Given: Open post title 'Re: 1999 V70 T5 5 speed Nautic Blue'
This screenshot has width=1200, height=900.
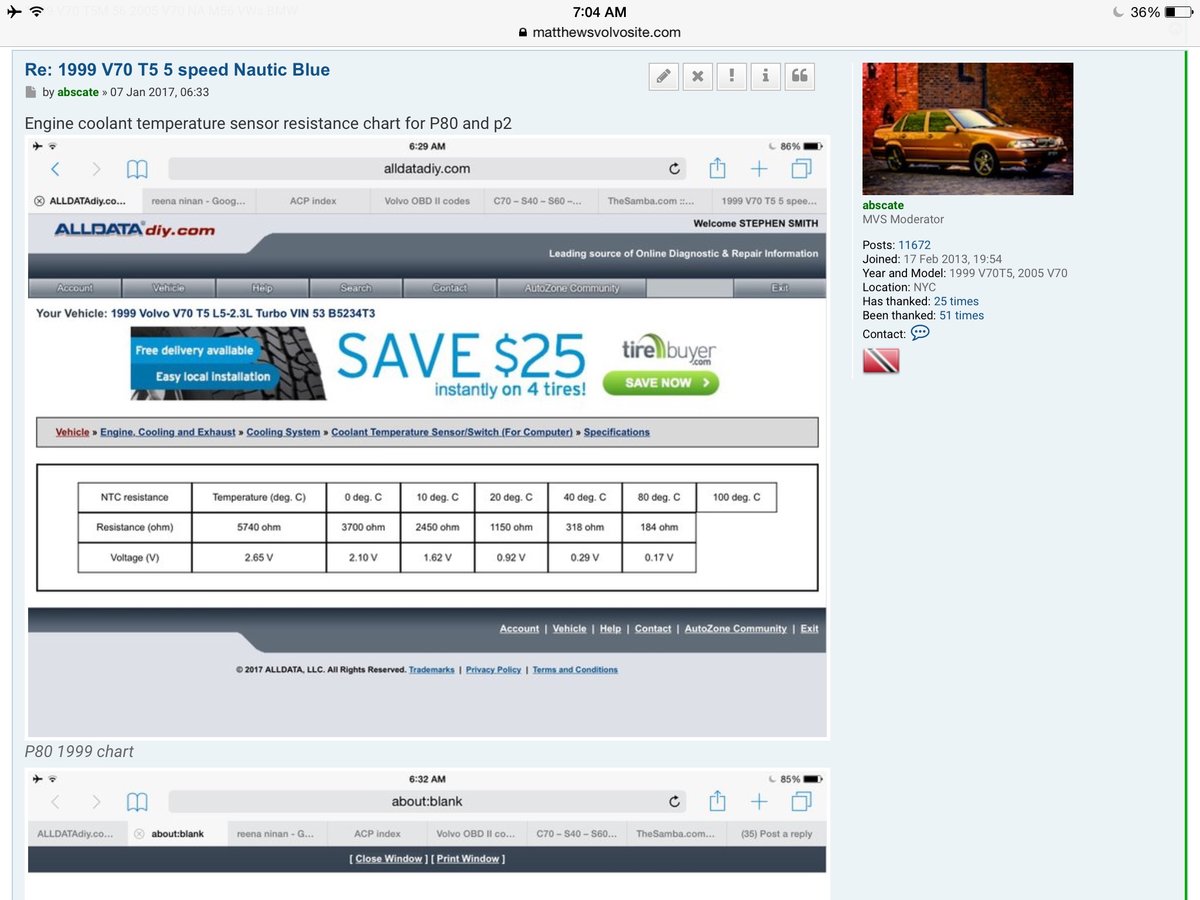Looking at the screenshot, I should click(x=177, y=70).
